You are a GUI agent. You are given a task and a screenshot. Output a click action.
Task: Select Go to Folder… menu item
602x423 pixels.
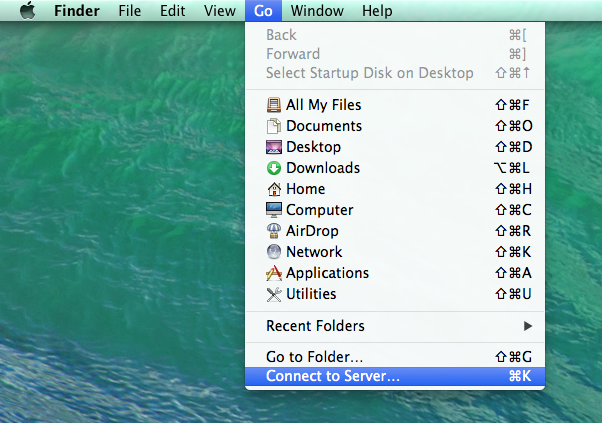pyautogui.click(x=395, y=357)
